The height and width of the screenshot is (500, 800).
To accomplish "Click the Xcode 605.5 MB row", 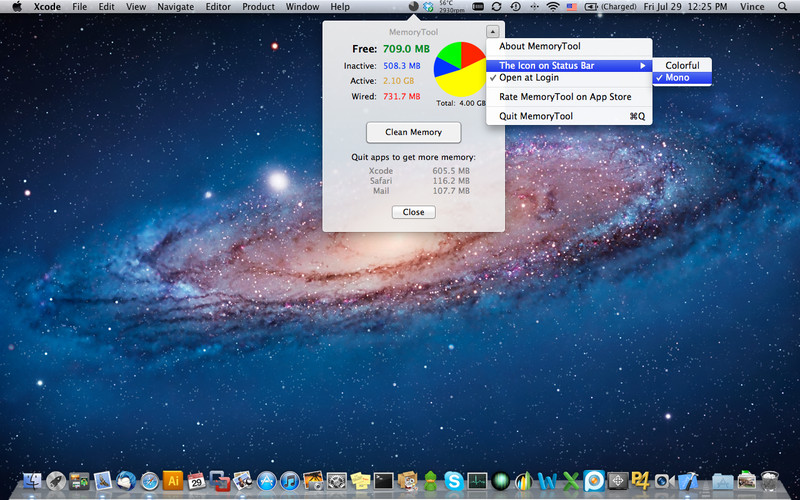I will click(x=419, y=171).
